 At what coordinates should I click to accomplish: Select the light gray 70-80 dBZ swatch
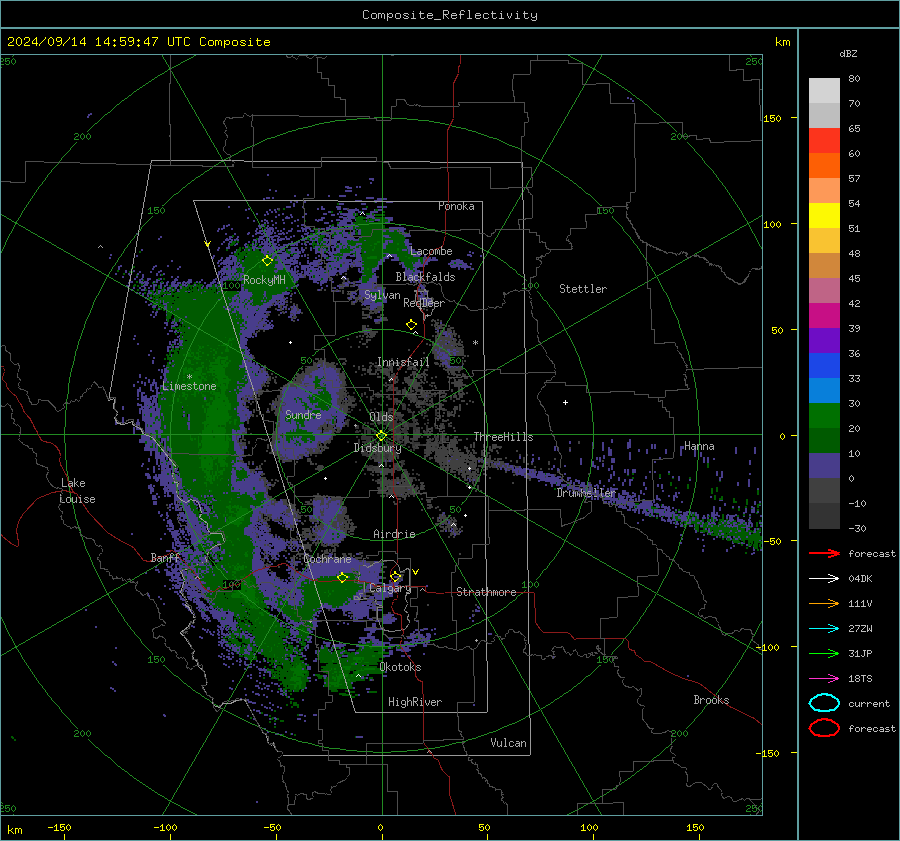[824, 91]
